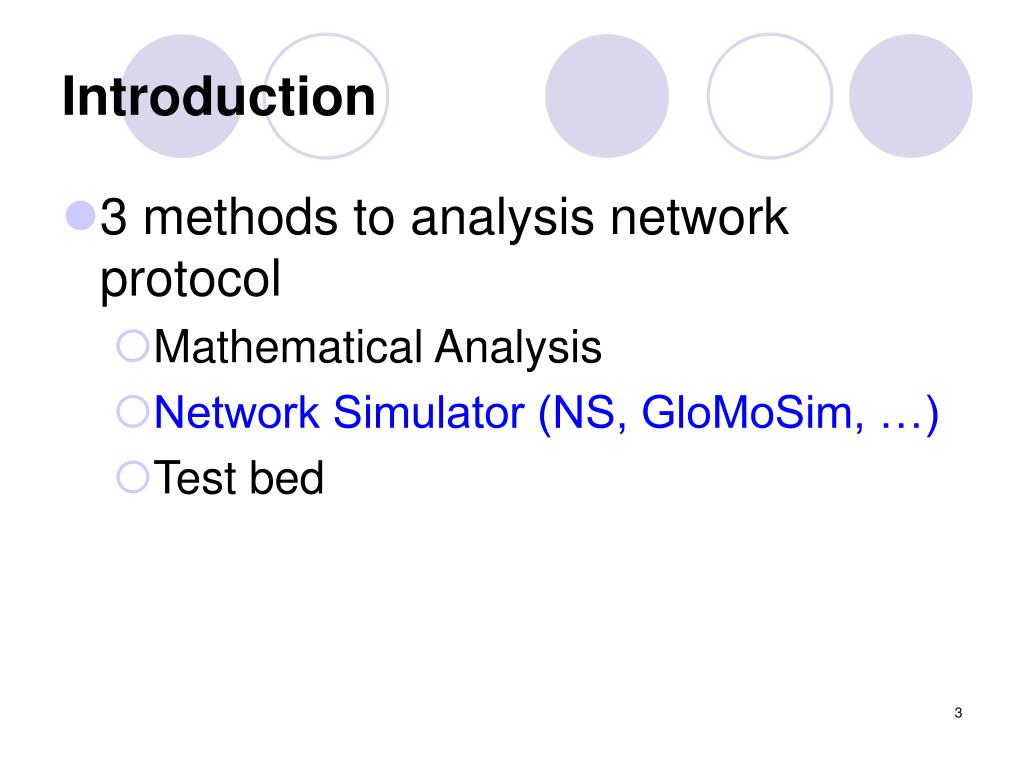Click the word 'network' in the main bullet
Viewport: 1024px width, 768px height.
point(699,217)
